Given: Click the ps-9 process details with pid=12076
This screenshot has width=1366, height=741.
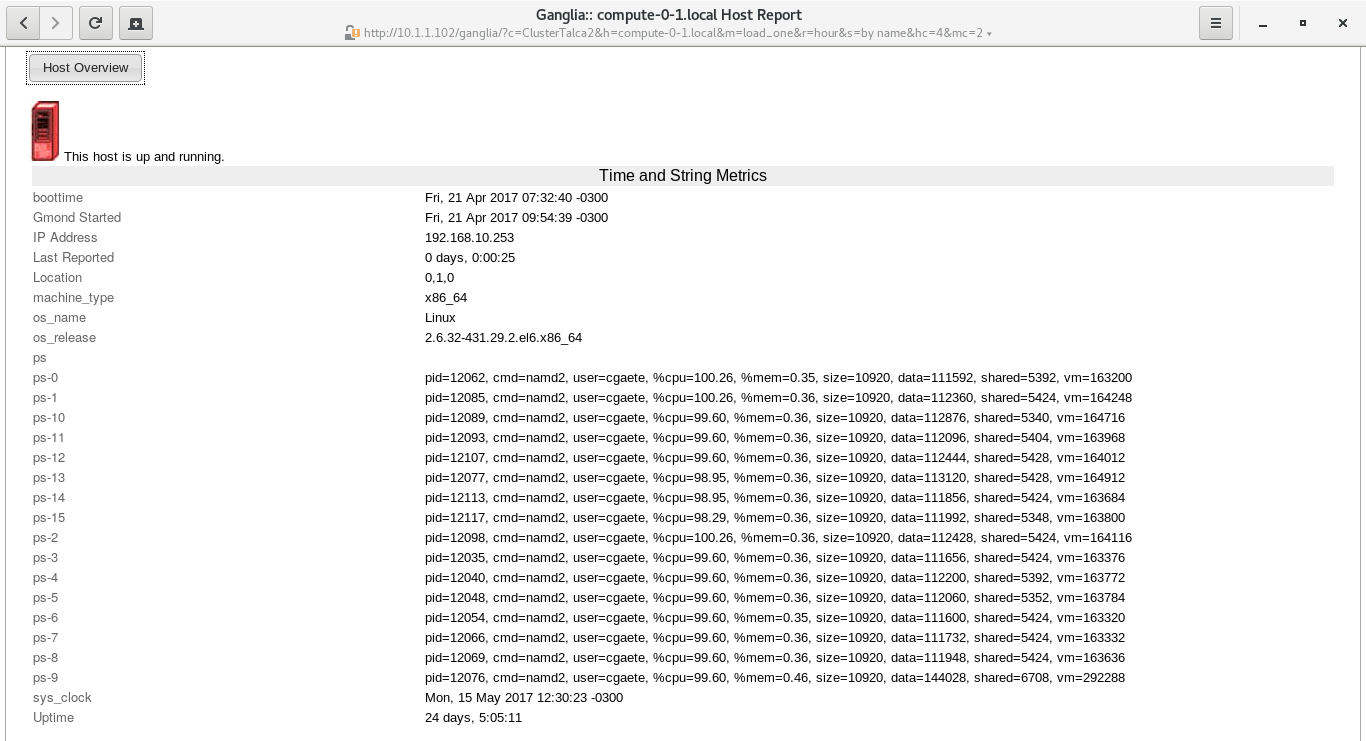Looking at the screenshot, I should click(x=774, y=678).
